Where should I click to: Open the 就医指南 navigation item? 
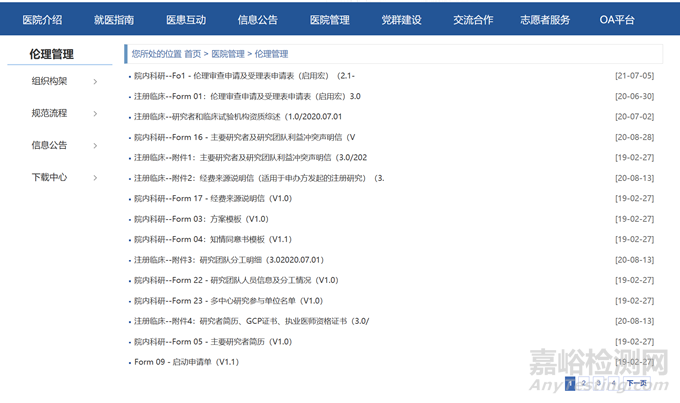point(114,19)
